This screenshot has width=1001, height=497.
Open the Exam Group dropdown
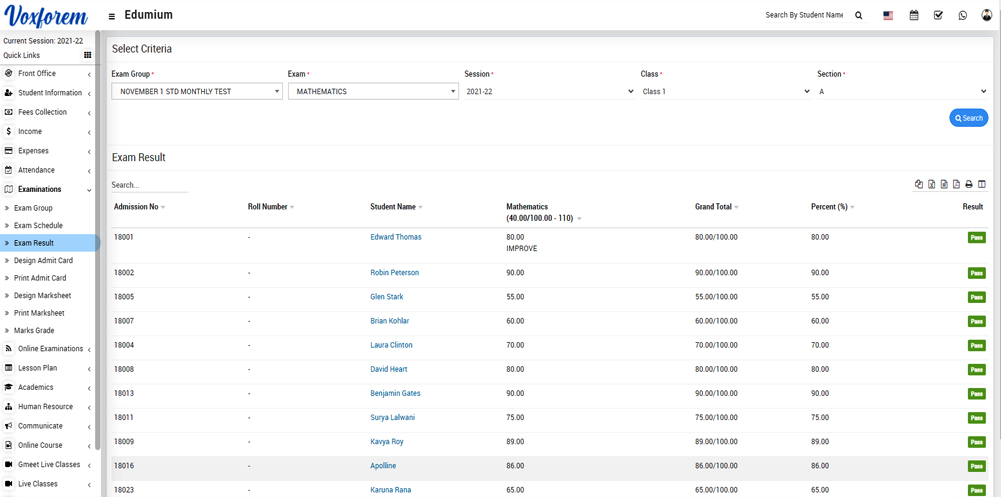click(196, 92)
